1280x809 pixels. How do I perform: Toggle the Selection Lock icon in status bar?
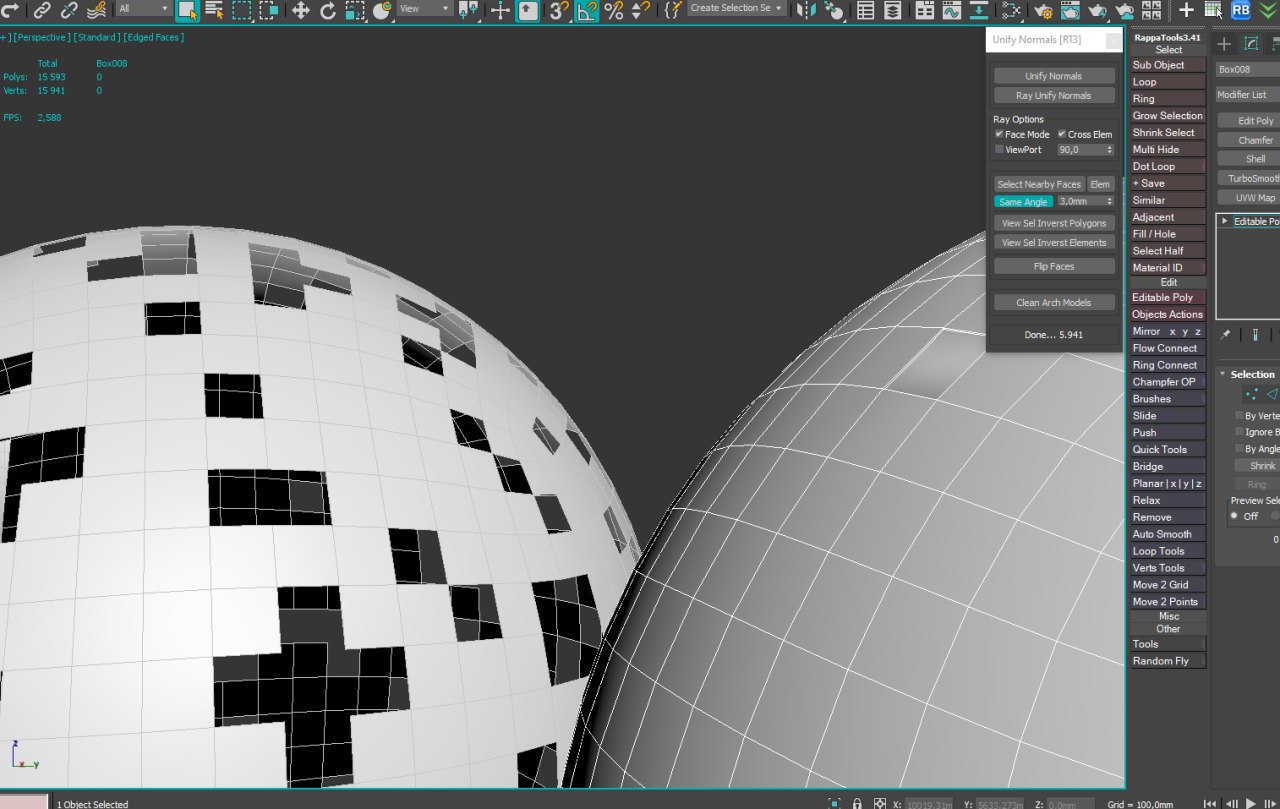[x=857, y=803]
